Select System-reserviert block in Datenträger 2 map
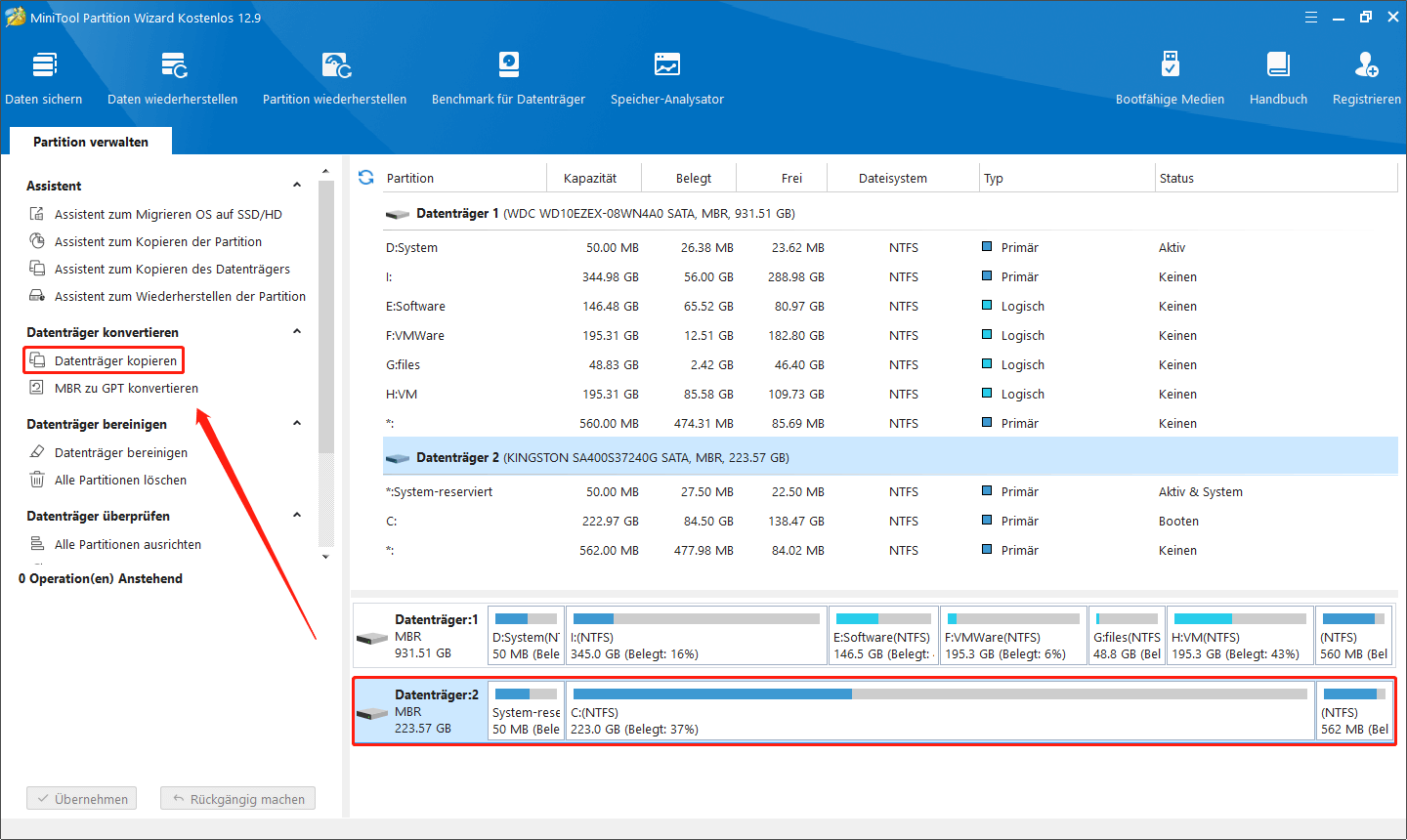This screenshot has width=1407, height=840. (x=527, y=711)
